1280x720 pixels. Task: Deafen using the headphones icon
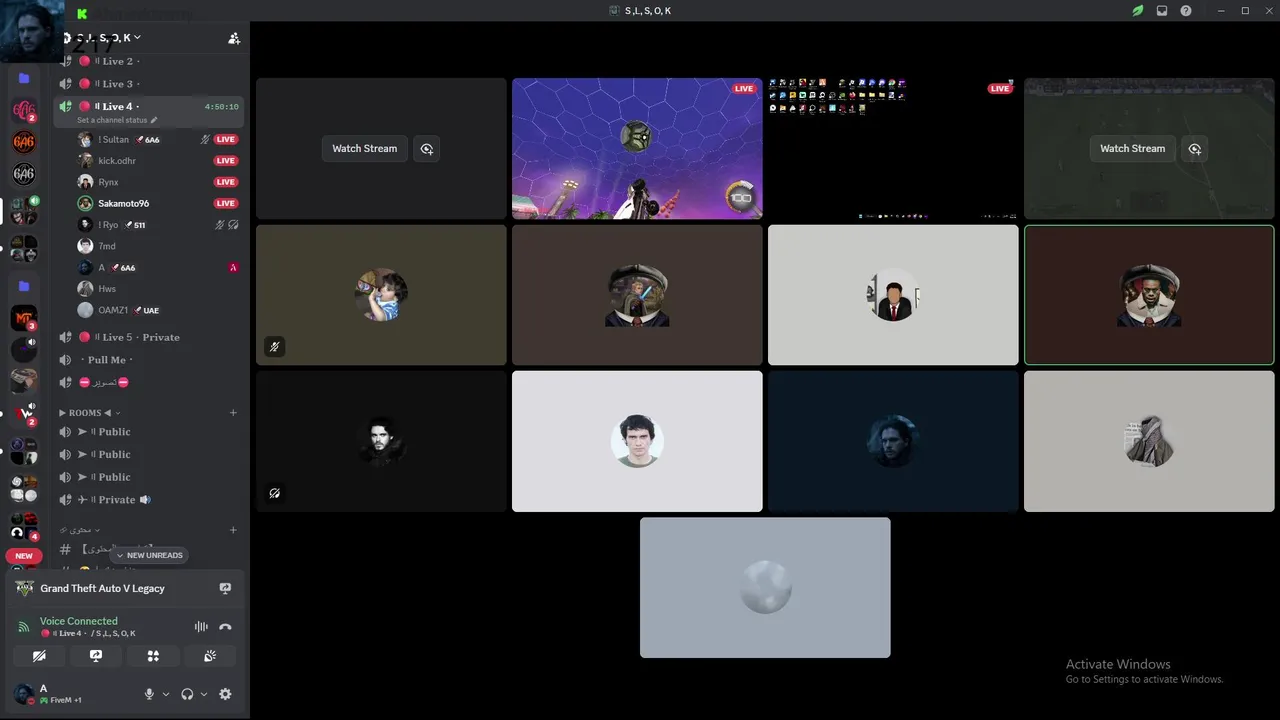(x=187, y=694)
